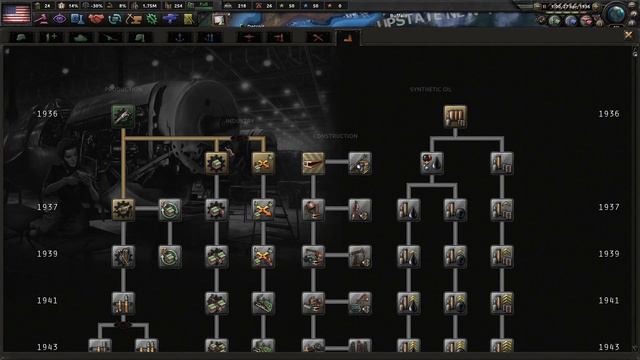Click the globe minimap in top corner

[x=617, y=13]
